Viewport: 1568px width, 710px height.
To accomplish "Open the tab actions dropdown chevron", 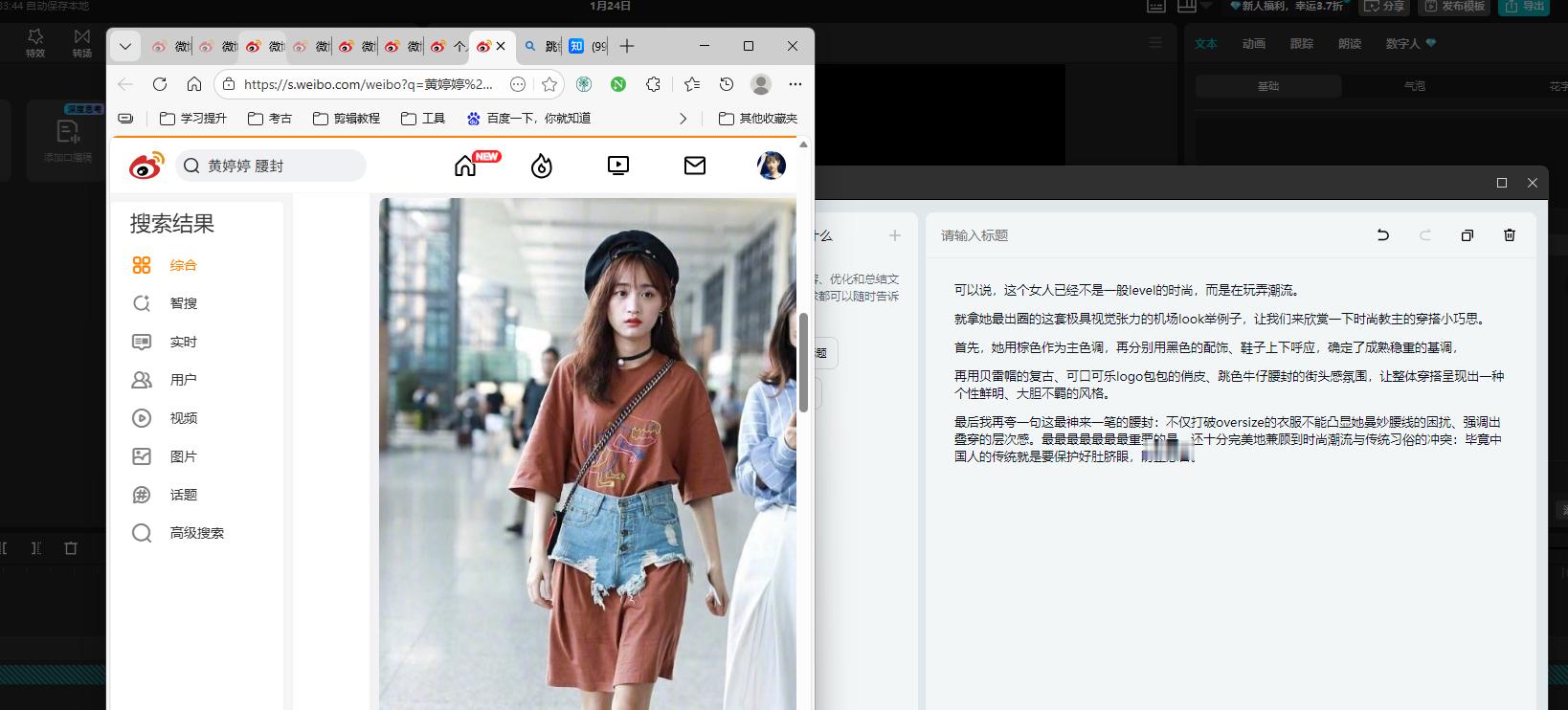I will coord(125,46).
